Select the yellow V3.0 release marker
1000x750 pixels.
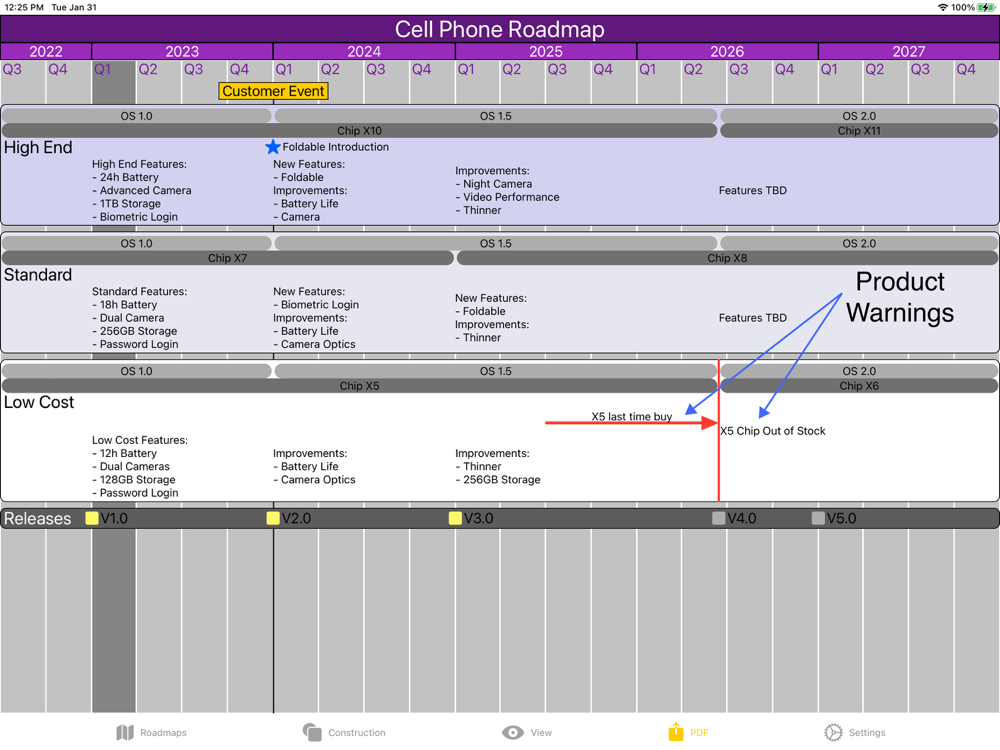pos(455,518)
